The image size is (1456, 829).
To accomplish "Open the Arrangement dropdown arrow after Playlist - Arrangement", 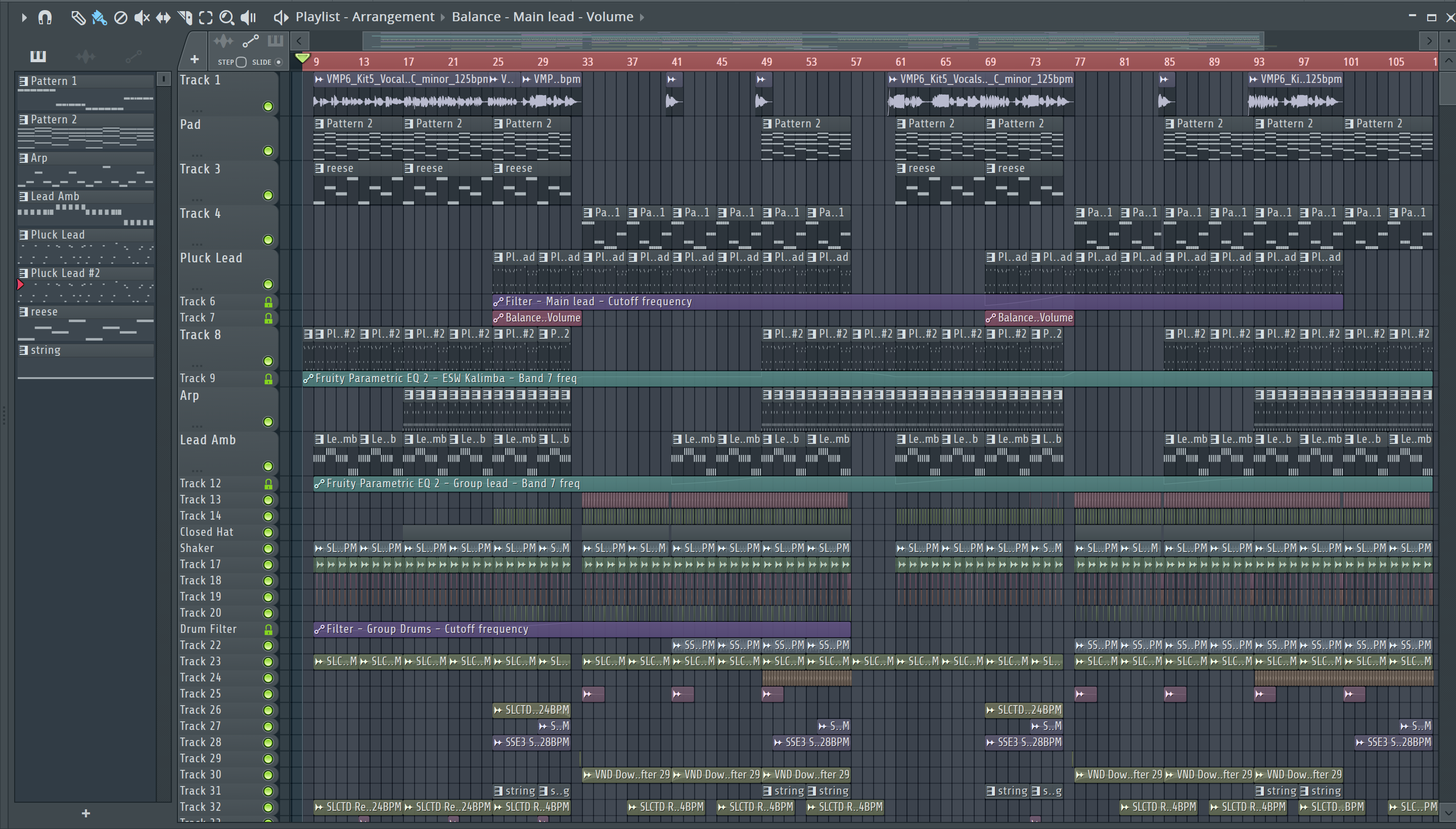I will pyautogui.click(x=442, y=18).
